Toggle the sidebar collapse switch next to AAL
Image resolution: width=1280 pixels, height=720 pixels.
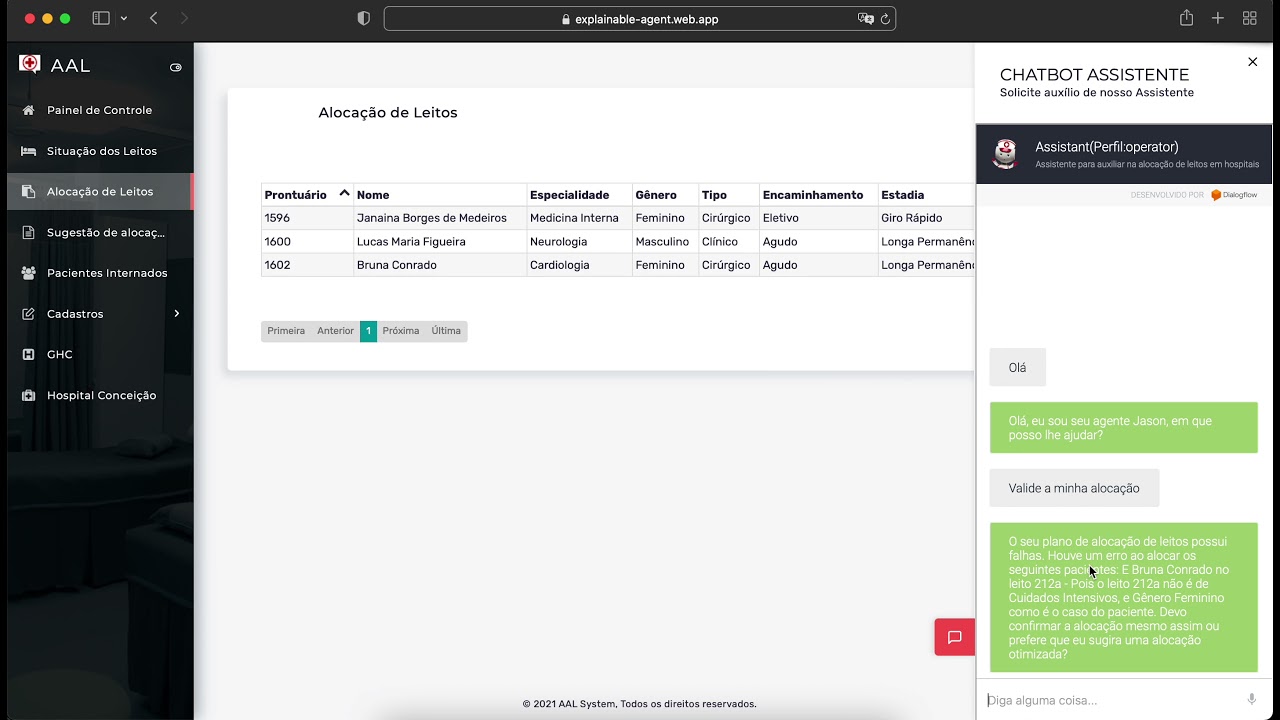(x=176, y=67)
